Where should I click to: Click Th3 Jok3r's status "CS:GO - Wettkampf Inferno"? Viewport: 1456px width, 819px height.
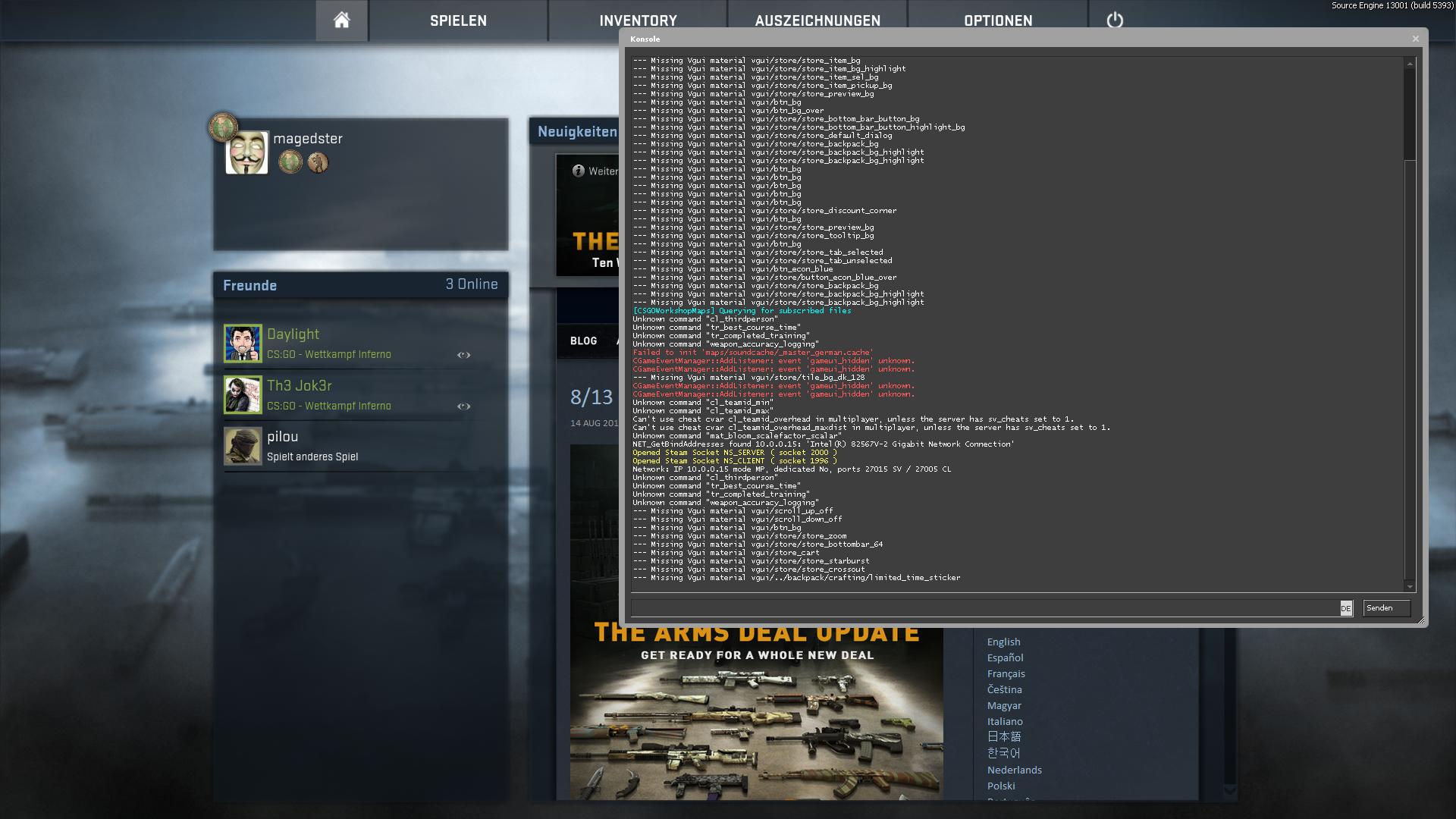(x=329, y=406)
